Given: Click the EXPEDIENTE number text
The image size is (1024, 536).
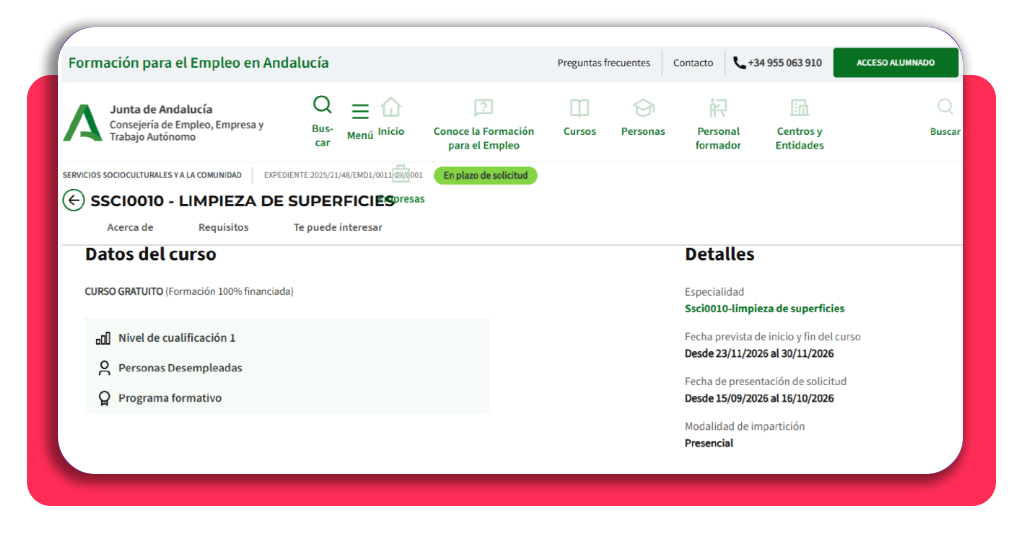Looking at the screenshot, I should (343, 176).
